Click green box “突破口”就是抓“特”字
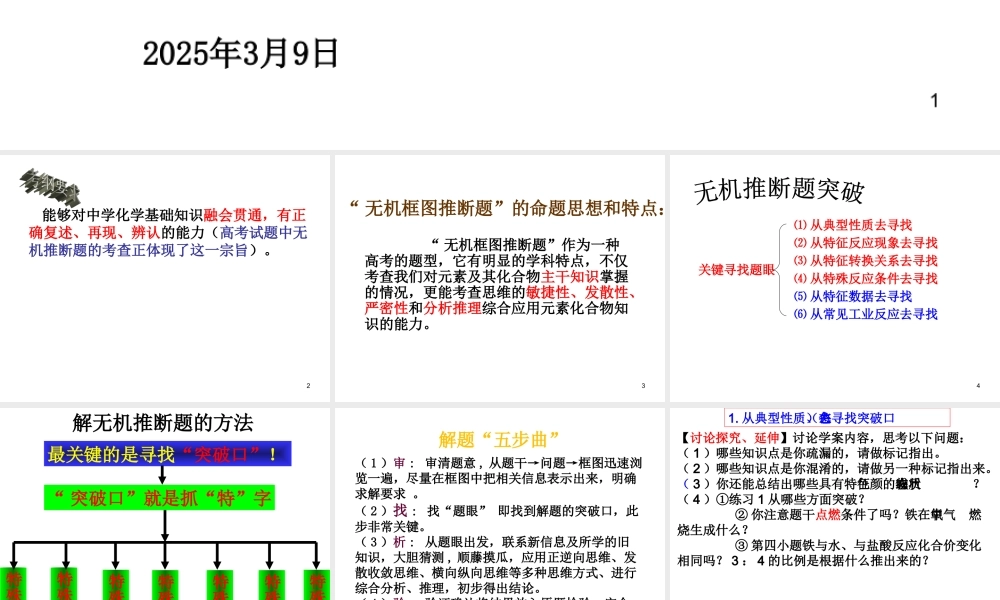Image resolution: width=1000 pixels, height=600 pixels. [160, 498]
